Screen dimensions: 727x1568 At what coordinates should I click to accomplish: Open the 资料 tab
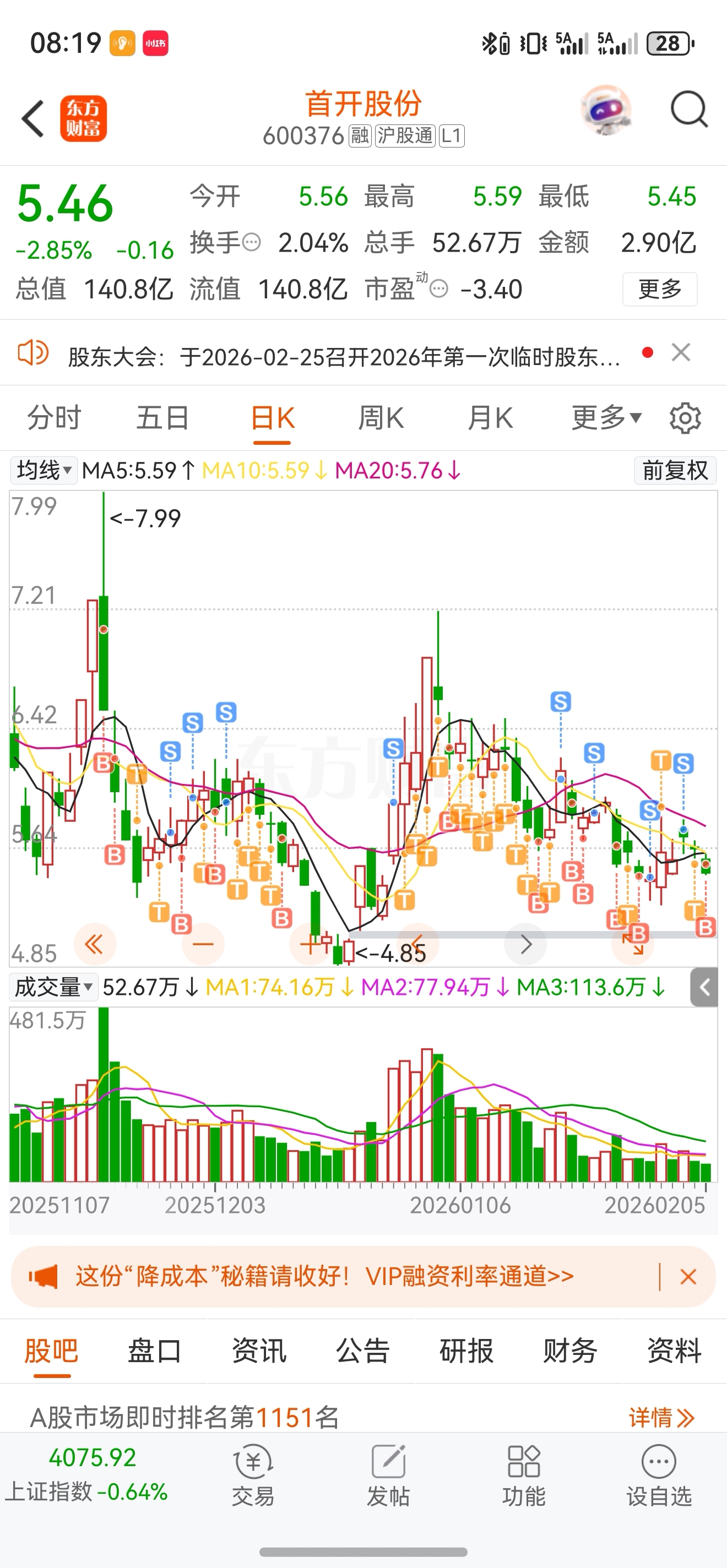point(675,1351)
